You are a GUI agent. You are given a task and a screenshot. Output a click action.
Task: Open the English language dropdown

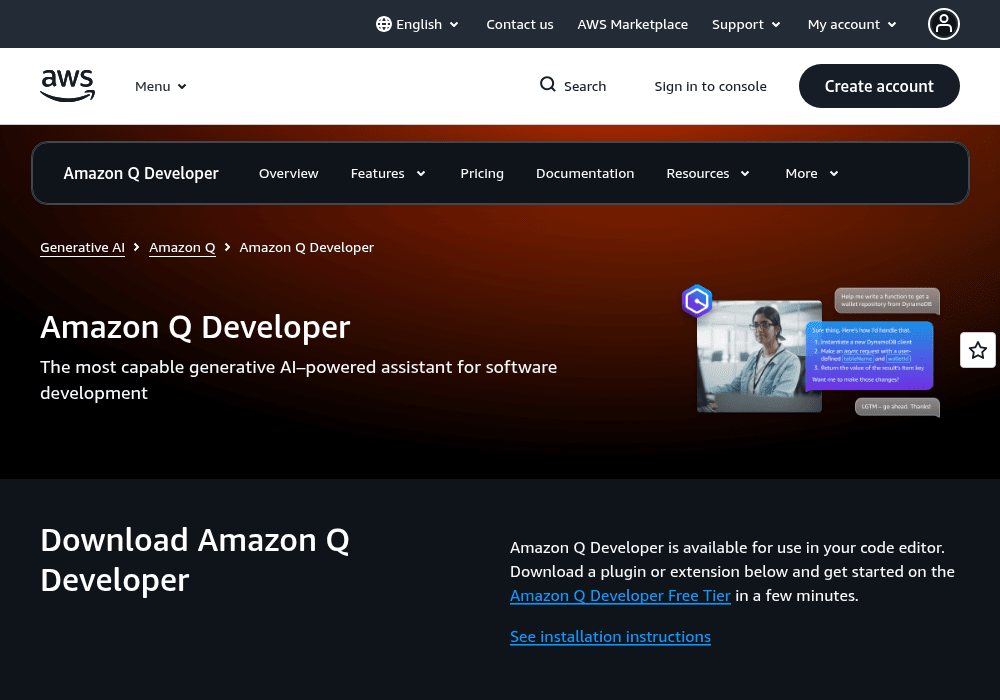418,24
